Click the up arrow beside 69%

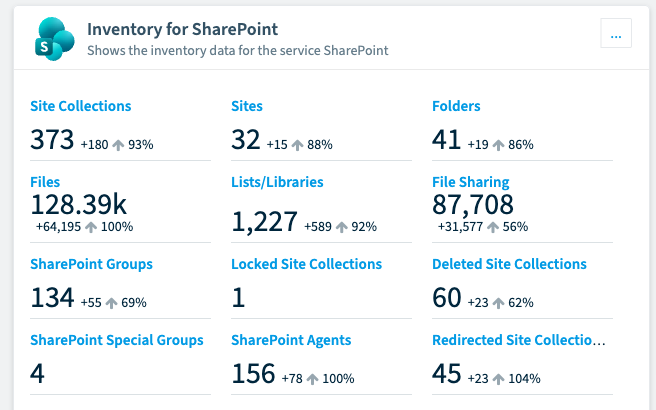tap(111, 303)
